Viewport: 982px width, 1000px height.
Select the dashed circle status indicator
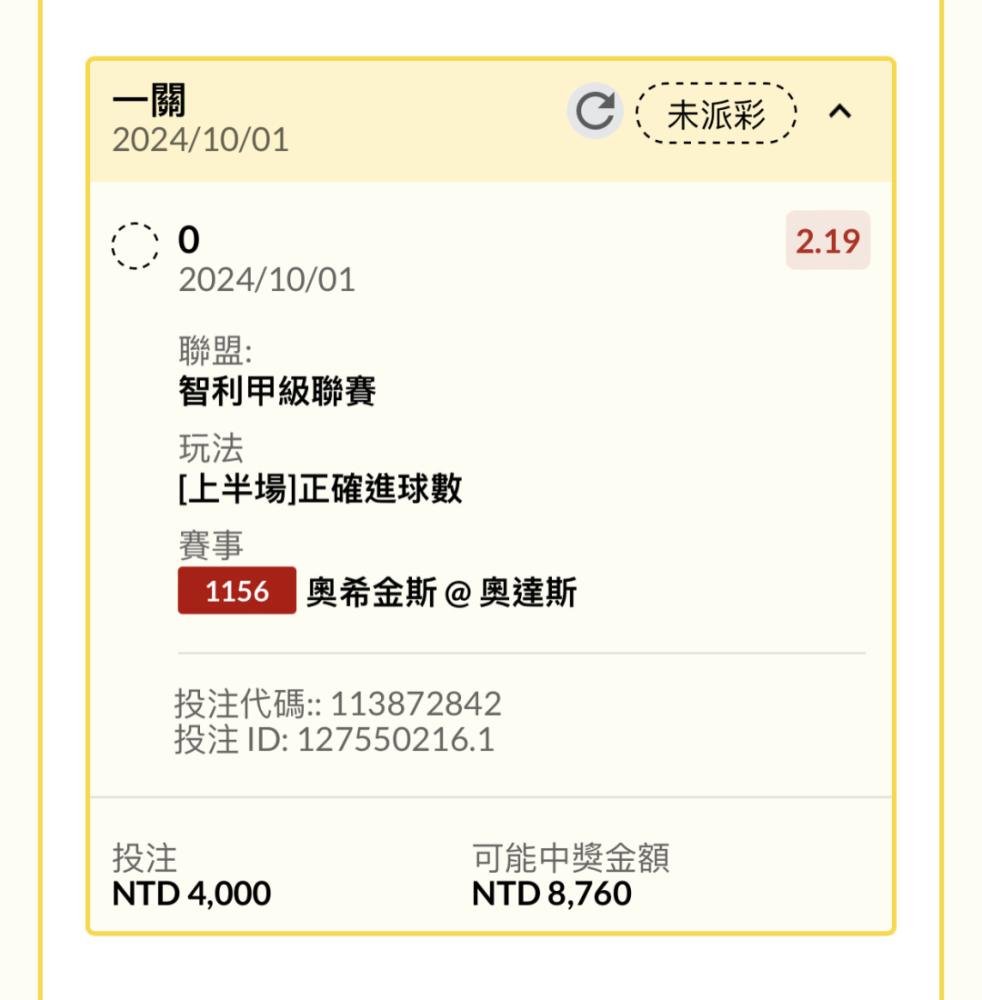(x=135, y=246)
